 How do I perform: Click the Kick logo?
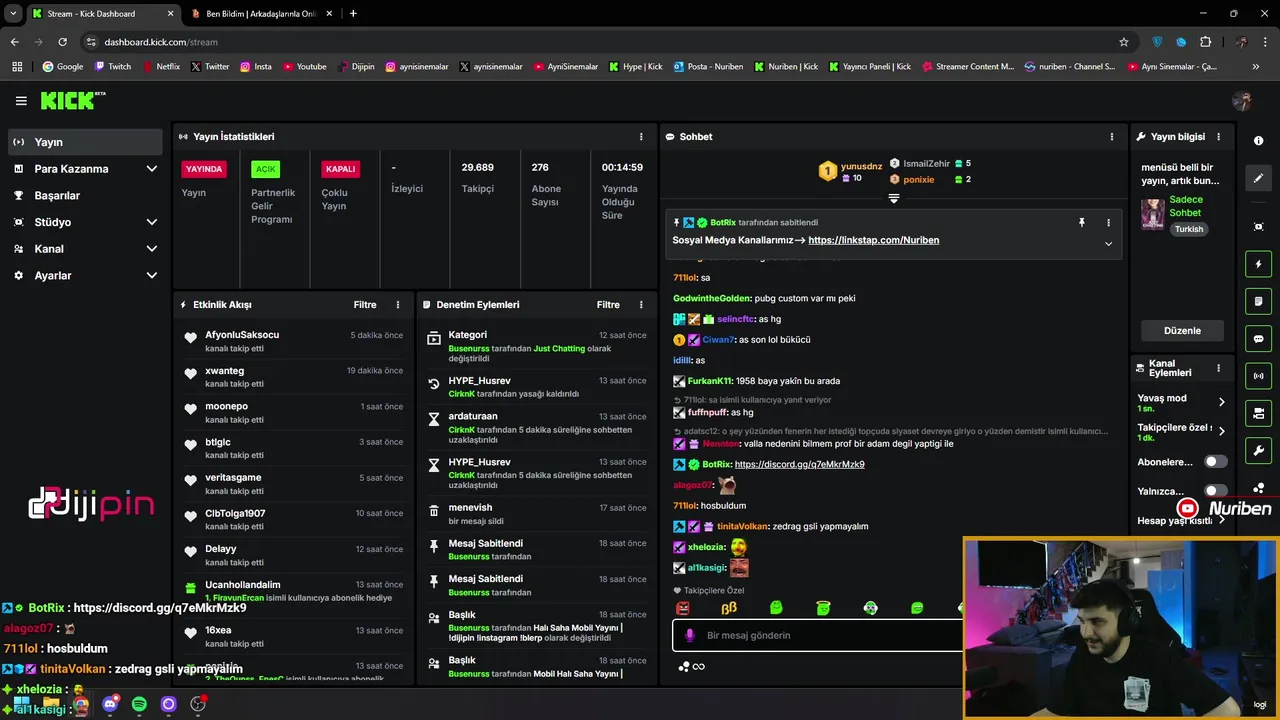(x=72, y=100)
